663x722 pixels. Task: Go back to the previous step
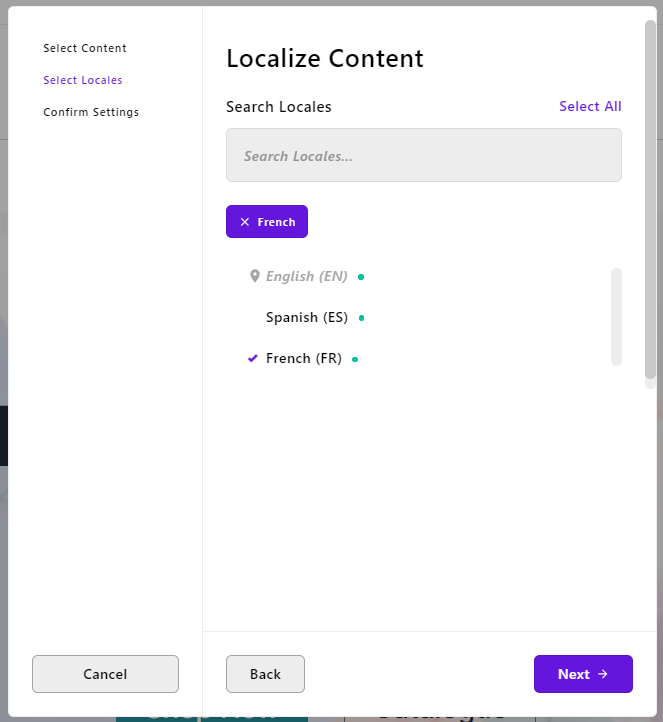pos(265,674)
